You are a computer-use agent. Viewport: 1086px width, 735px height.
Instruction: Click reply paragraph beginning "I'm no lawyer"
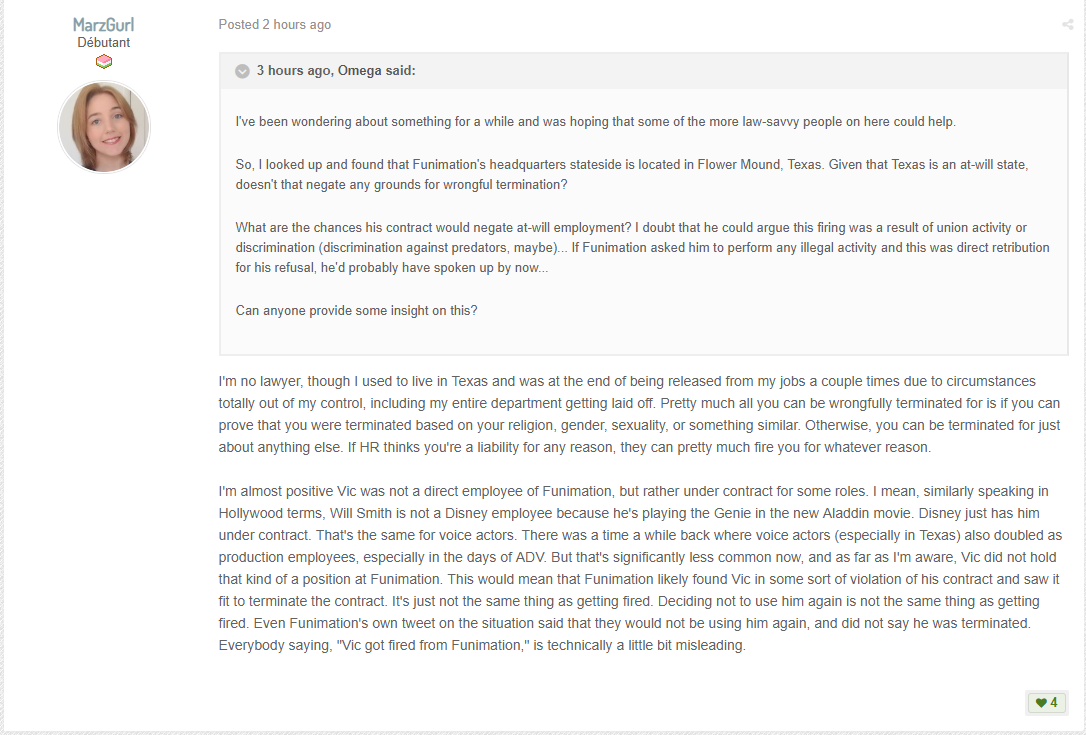(639, 414)
